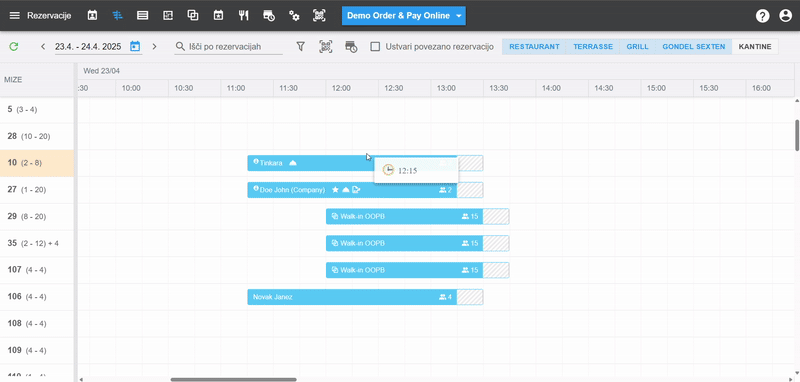The image size is (800, 382).
Task: Open Walk-in OOPB reservation on table 35
Action: point(405,243)
